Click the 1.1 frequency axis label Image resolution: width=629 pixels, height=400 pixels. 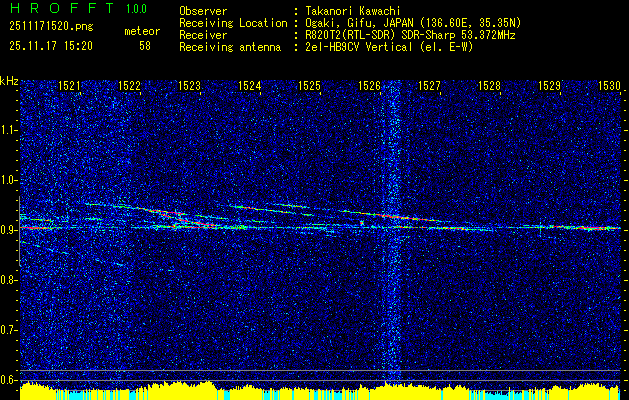coord(8,130)
